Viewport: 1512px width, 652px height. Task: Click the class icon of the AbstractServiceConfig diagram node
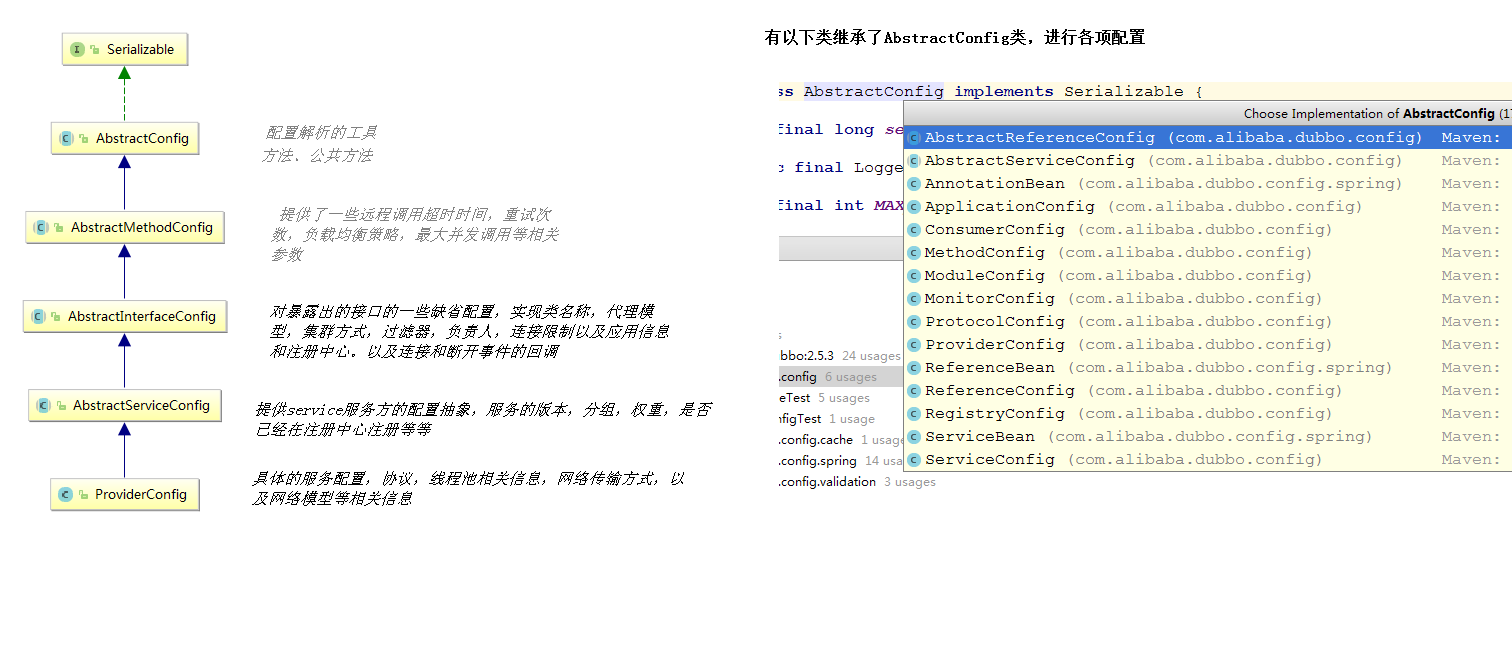click(x=43, y=405)
